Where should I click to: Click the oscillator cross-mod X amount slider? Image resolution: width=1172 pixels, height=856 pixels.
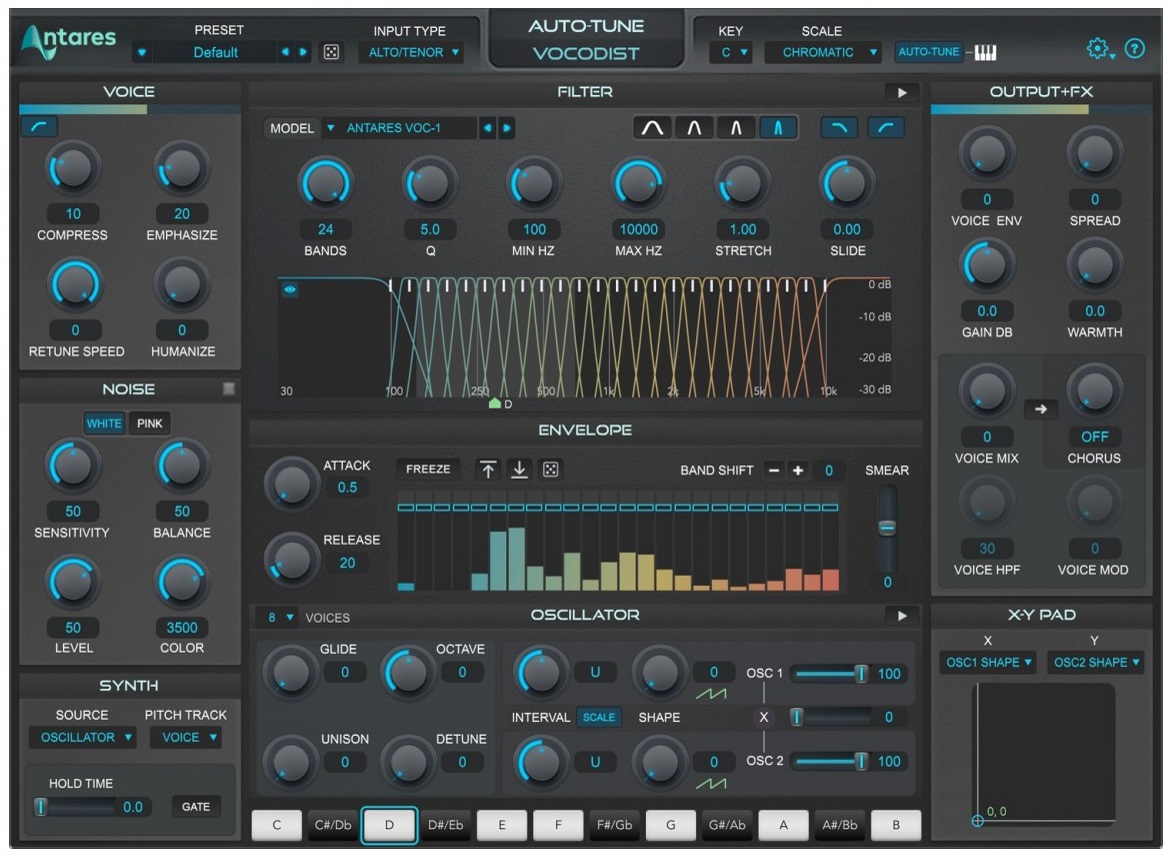click(x=831, y=717)
